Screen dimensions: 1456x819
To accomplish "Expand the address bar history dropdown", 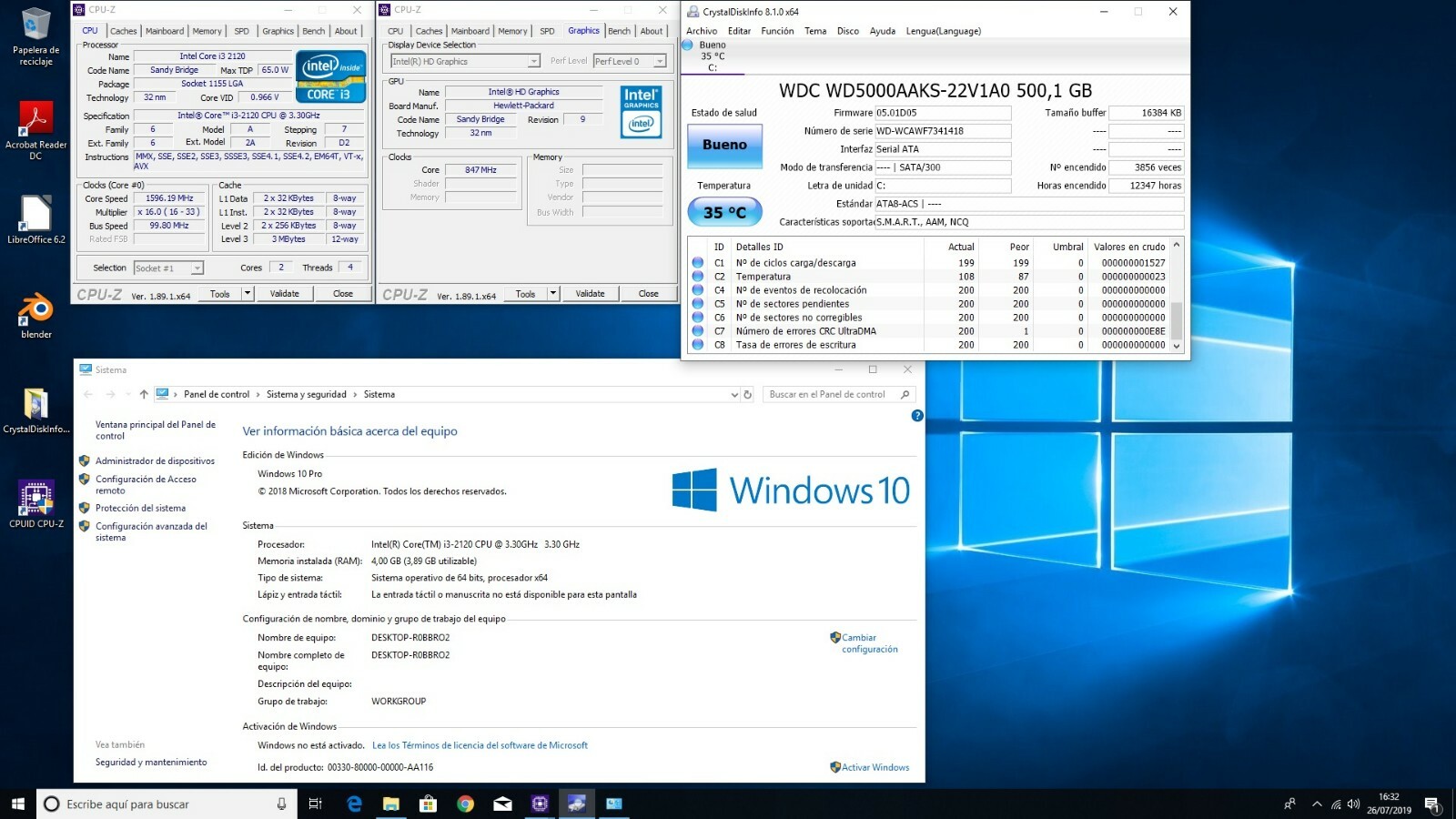I will point(734,395).
